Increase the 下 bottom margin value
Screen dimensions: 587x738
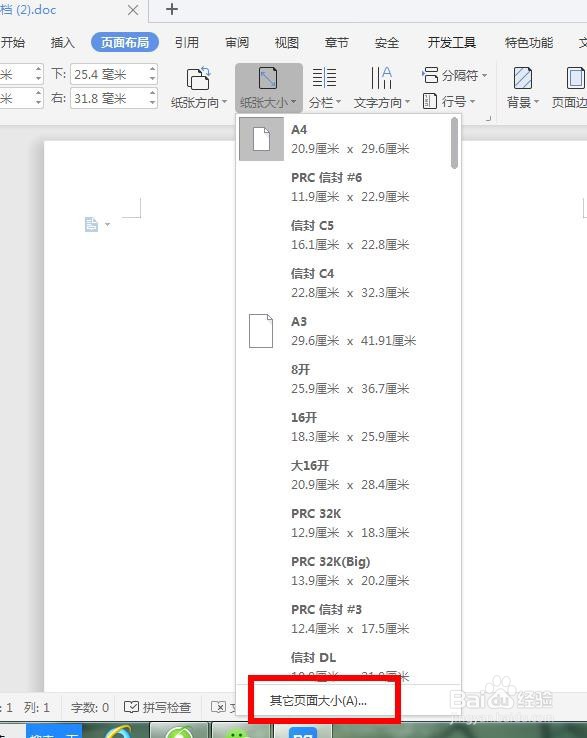153,70
